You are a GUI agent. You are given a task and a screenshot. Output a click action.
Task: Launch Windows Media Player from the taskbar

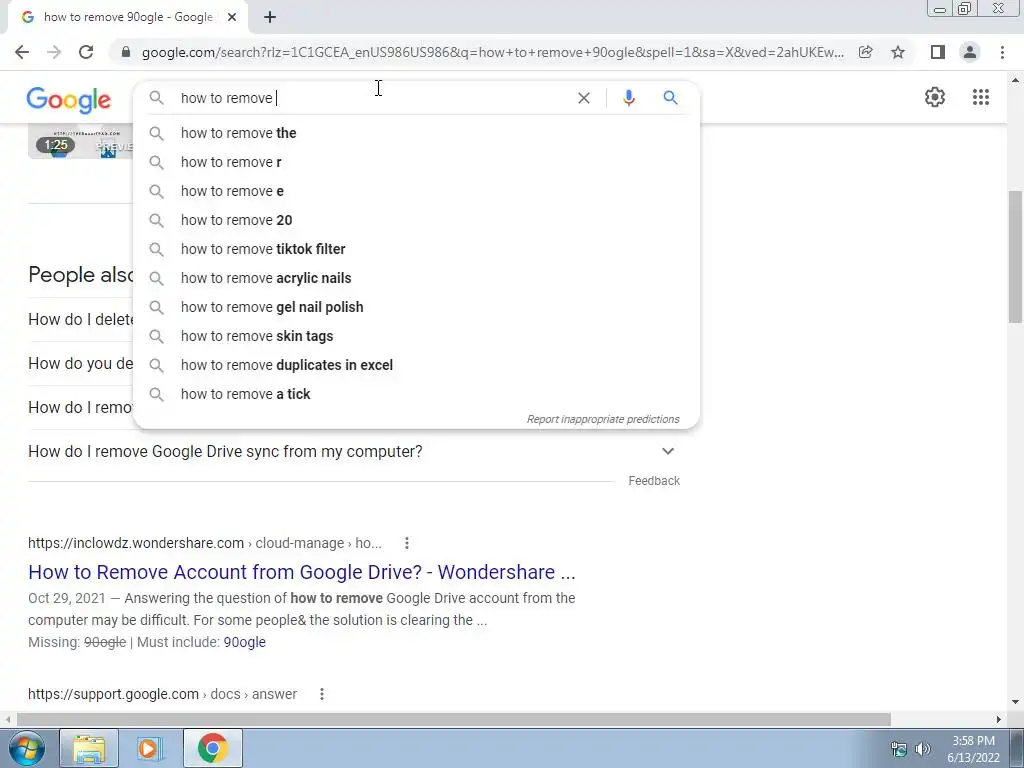tap(150, 748)
